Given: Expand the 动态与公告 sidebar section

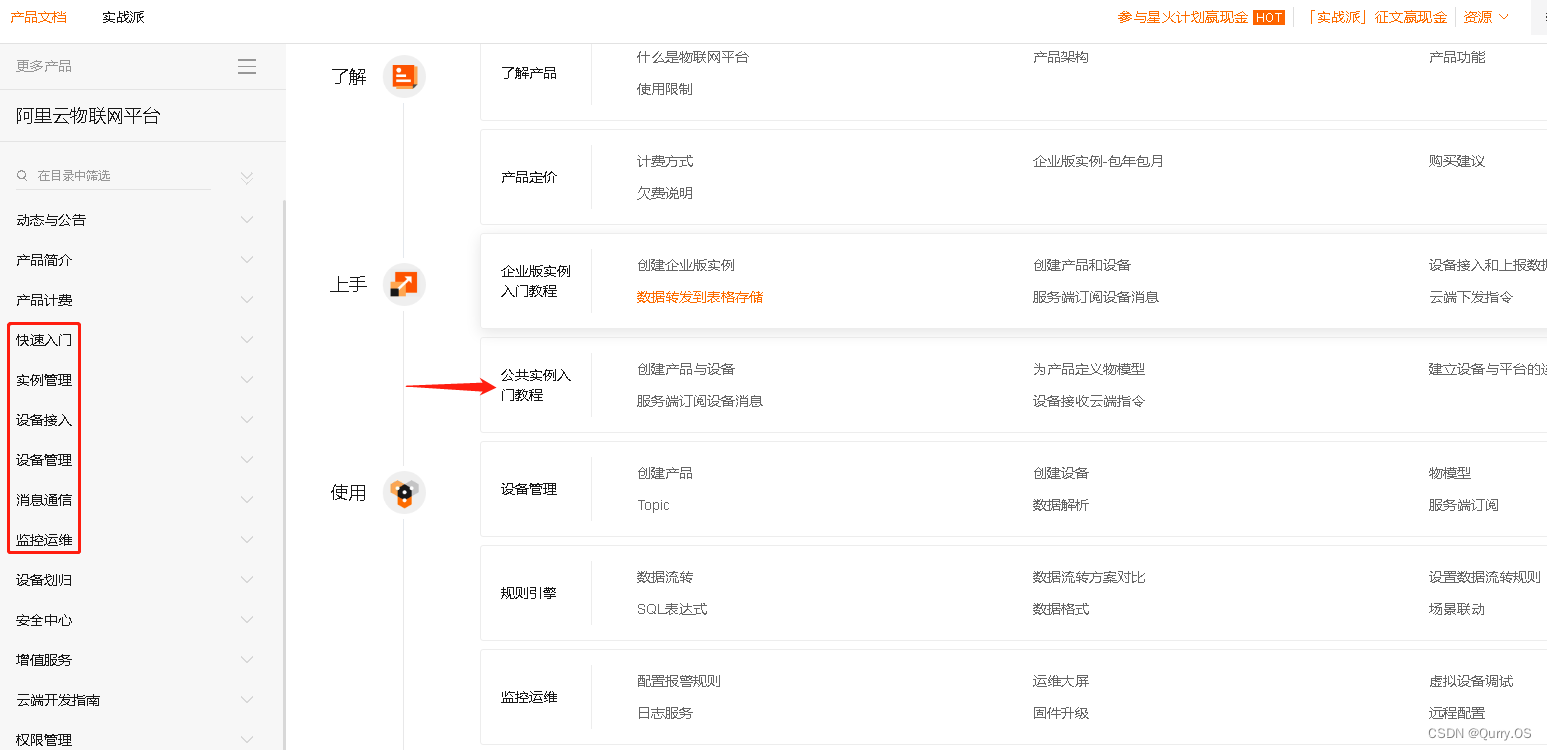Looking at the screenshot, I should (x=247, y=220).
